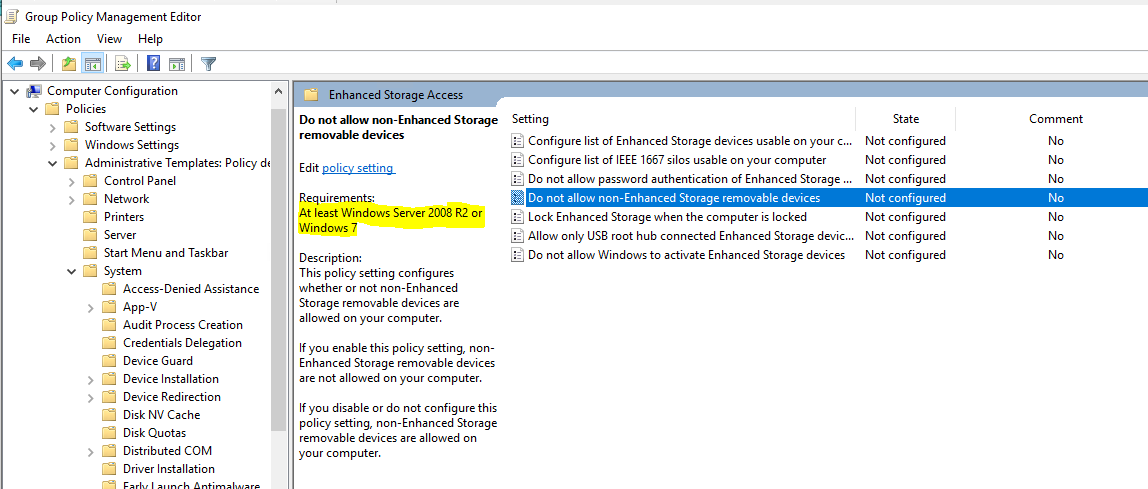
Task: Collapse the Policies tree node
Action: tap(33, 109)
